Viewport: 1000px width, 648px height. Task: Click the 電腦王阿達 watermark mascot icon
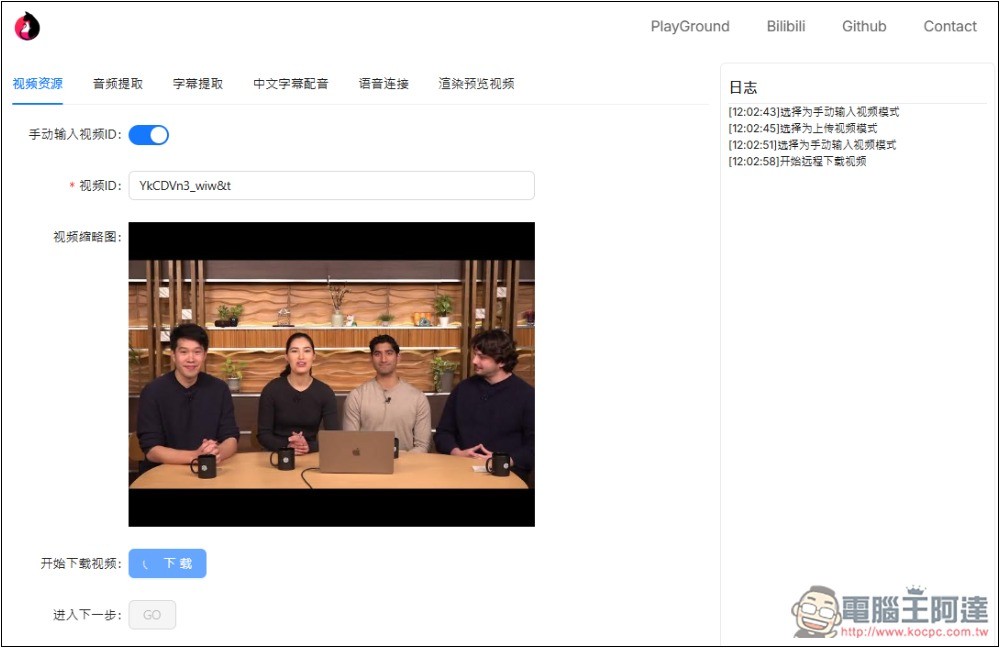pyautogui.click(x=815, y=611)
